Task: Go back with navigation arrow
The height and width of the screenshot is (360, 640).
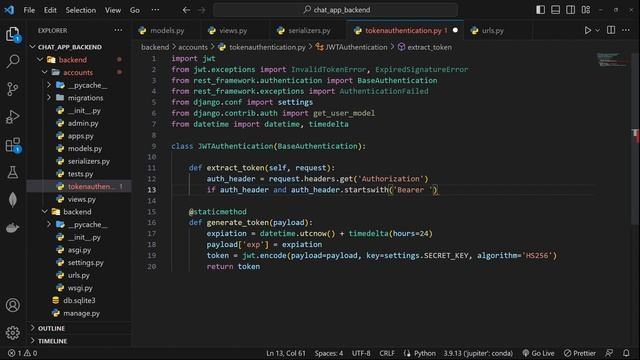Action: pos(186,10)
